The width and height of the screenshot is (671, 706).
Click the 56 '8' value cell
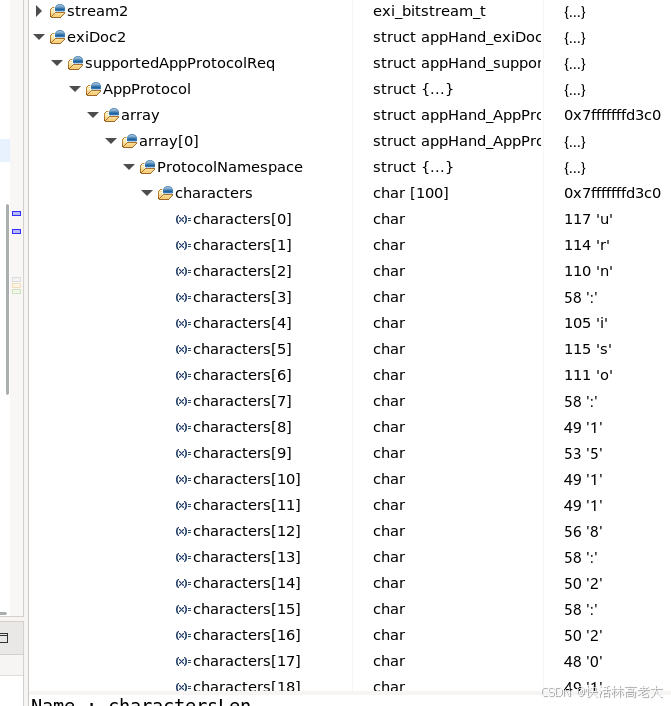[583, 531]
